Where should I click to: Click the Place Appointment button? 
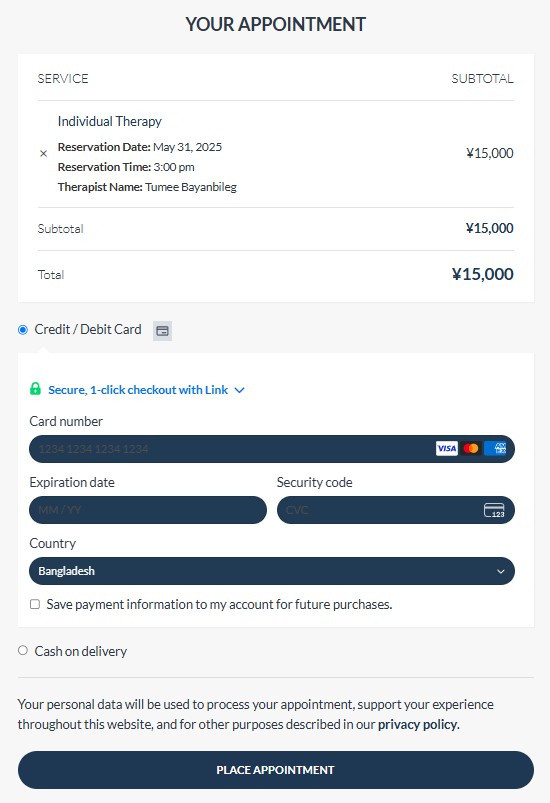point(276,770)
